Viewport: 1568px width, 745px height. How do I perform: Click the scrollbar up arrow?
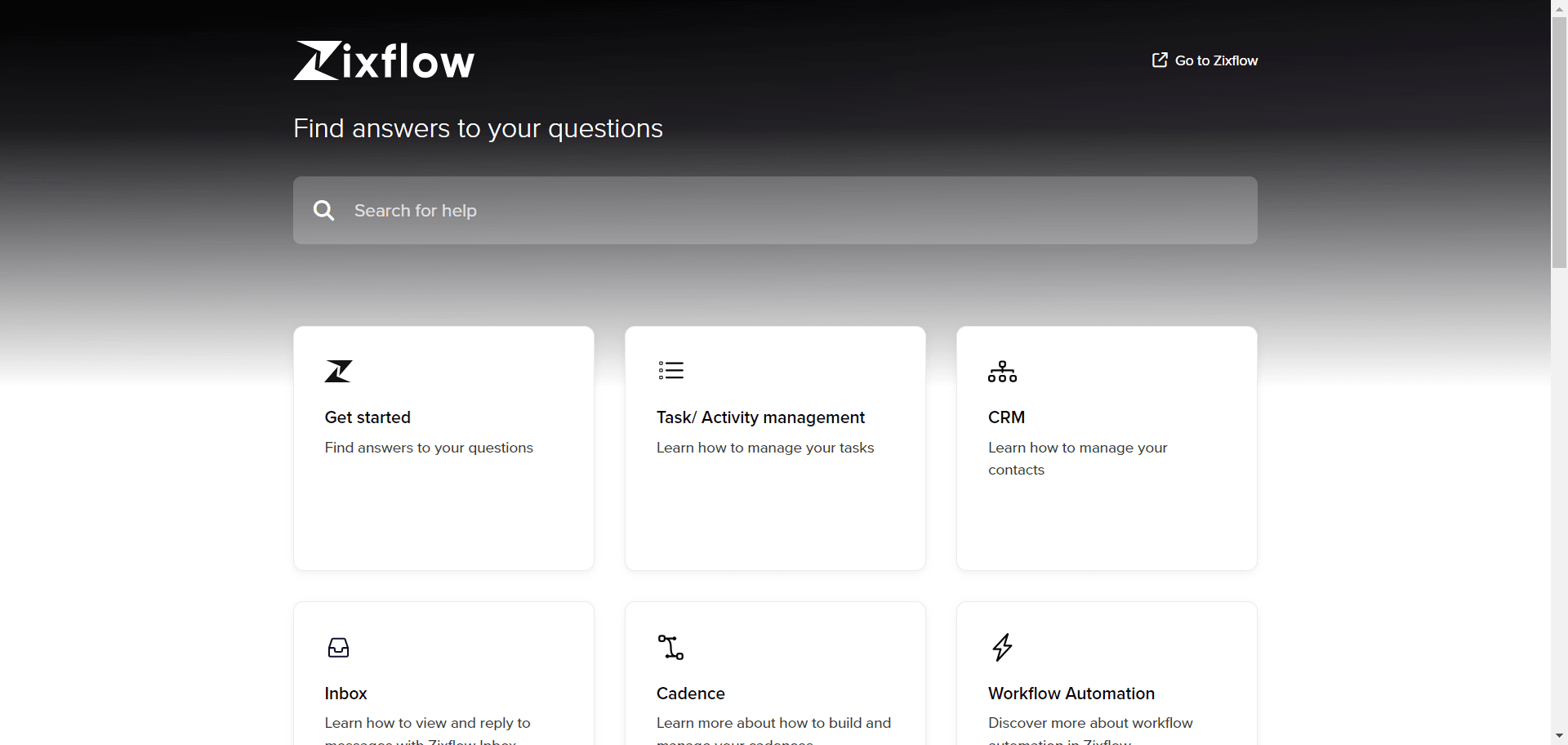coord(1559,8)
